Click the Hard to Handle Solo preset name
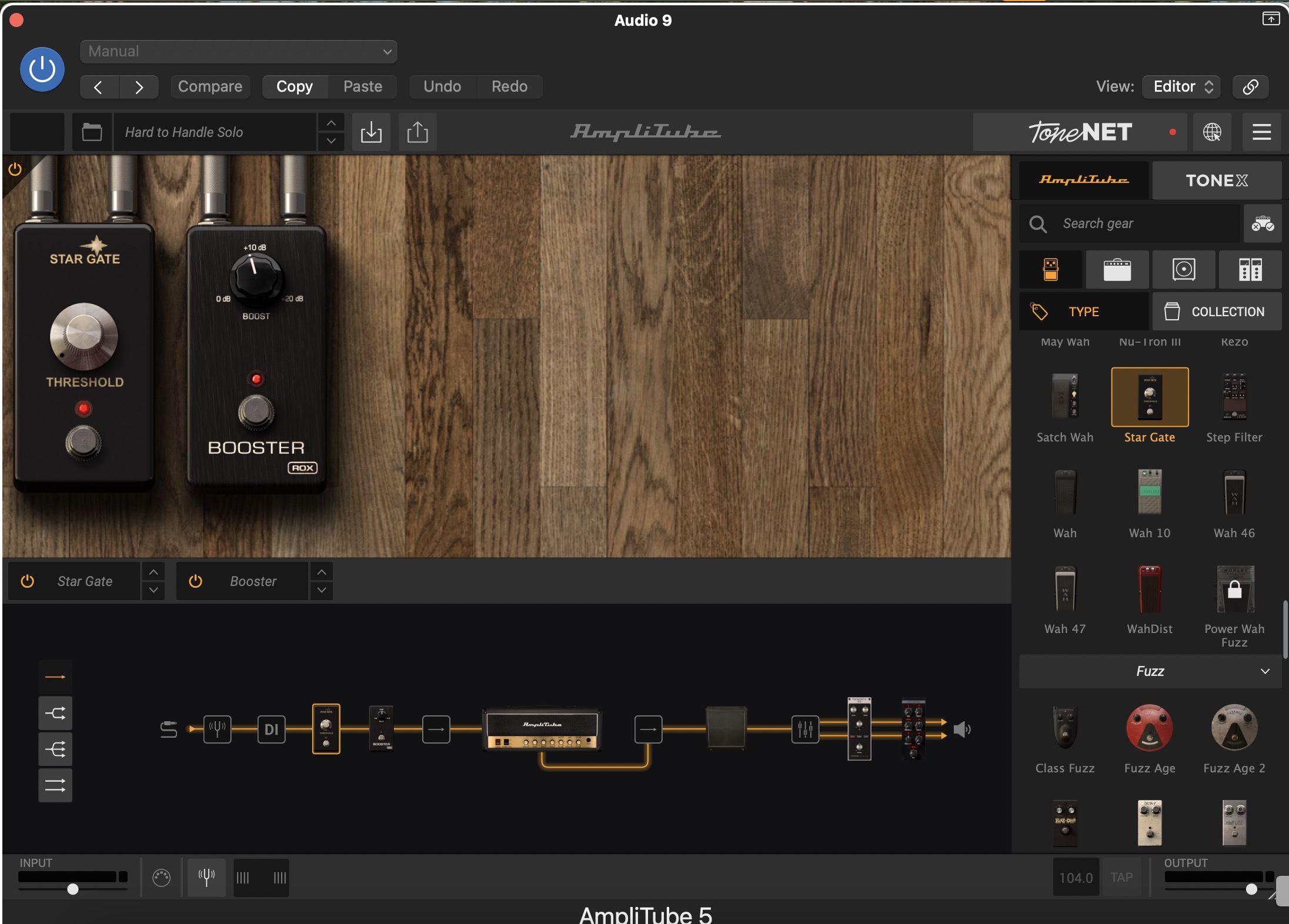Image resolution: width=1289 pixels, height=924 pixels. [x=215, y=132]
